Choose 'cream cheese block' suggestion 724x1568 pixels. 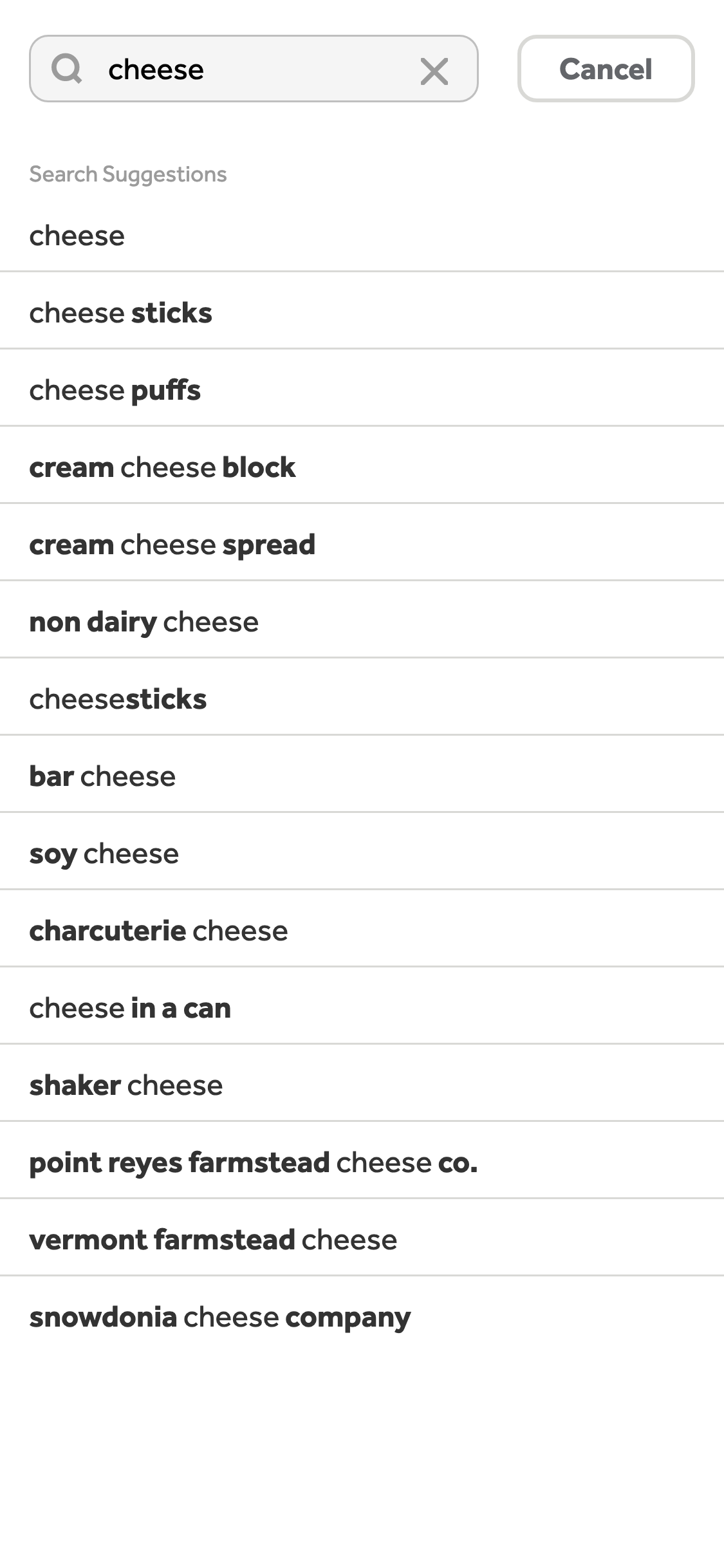tap(362, 467)
